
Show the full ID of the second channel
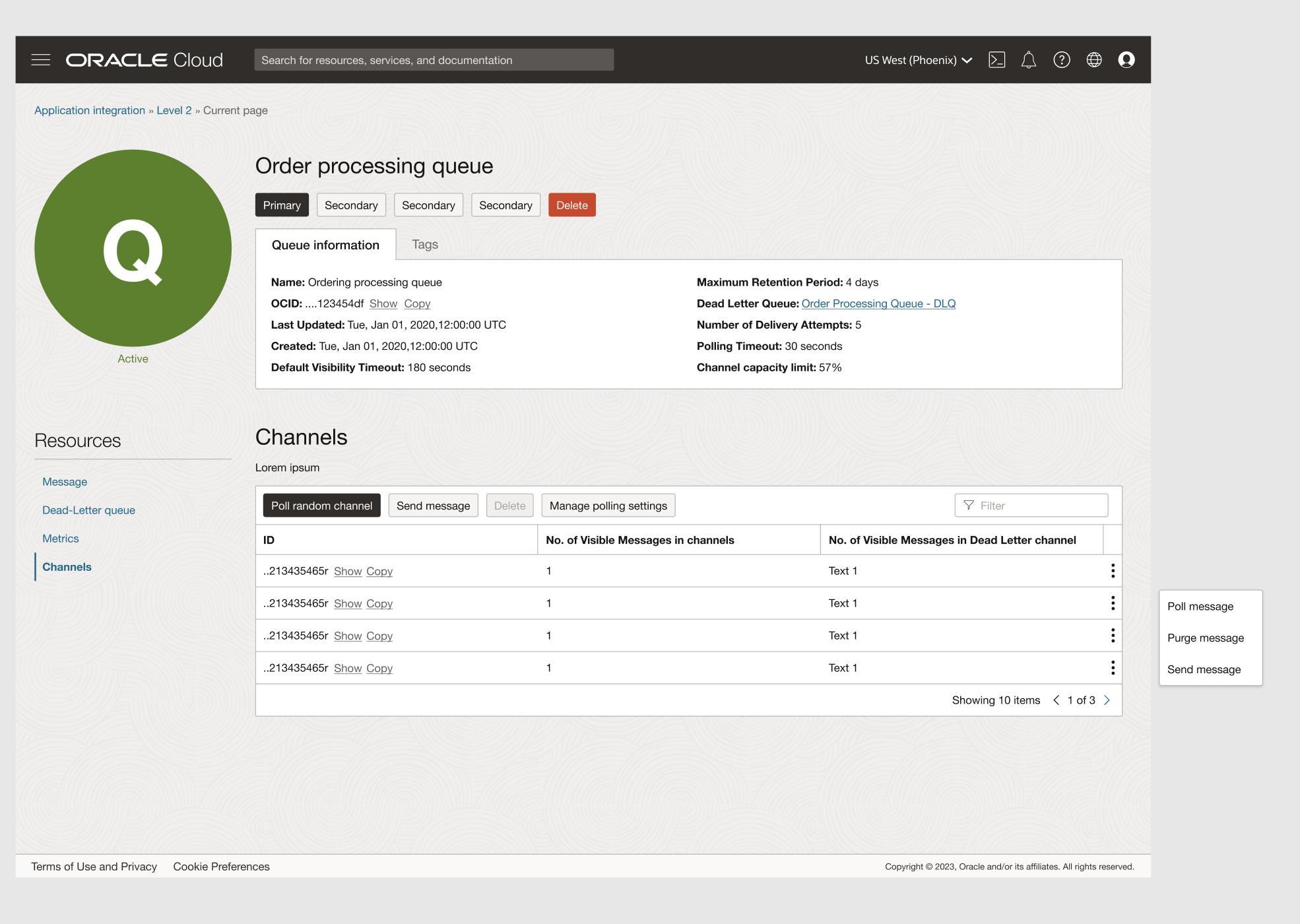347,603
